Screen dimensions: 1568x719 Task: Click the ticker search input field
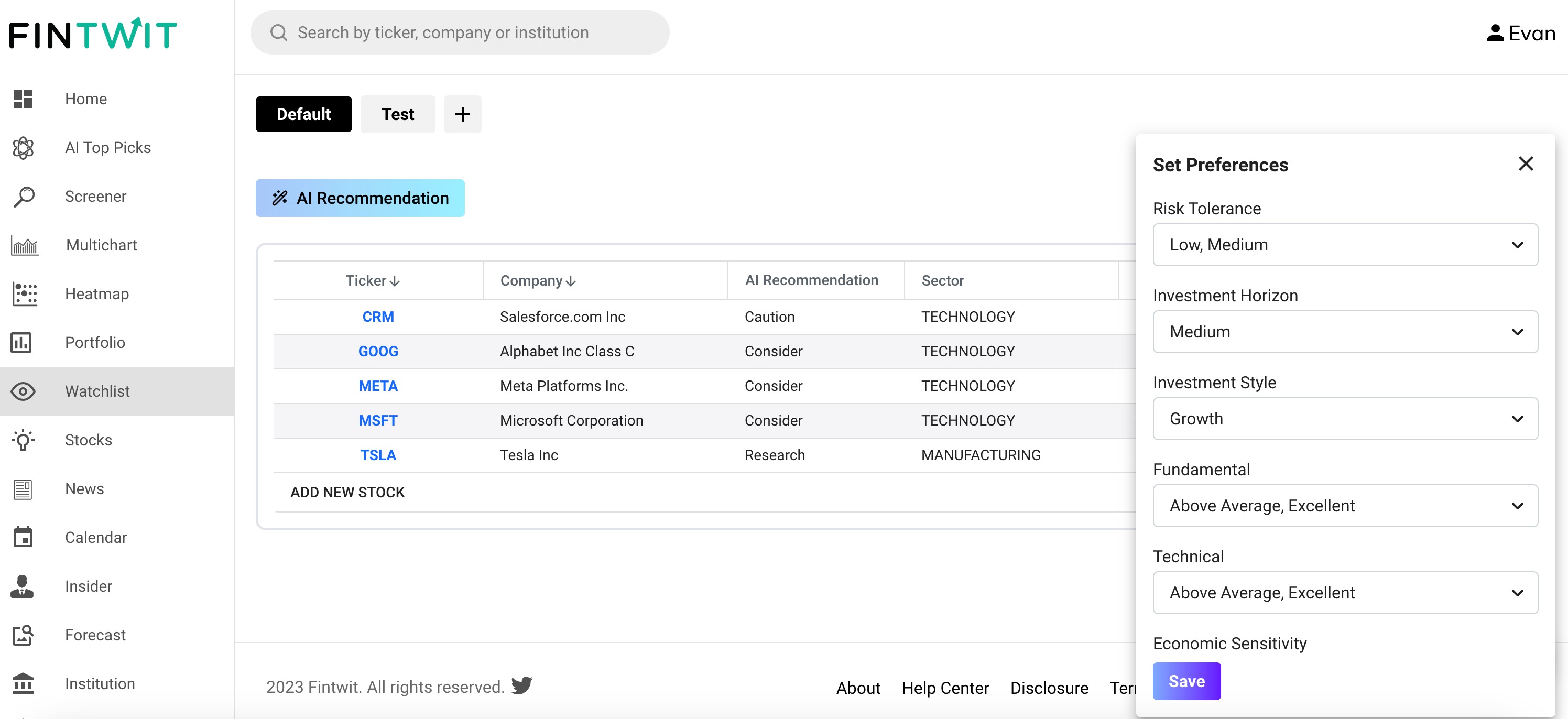pos(460,33)
